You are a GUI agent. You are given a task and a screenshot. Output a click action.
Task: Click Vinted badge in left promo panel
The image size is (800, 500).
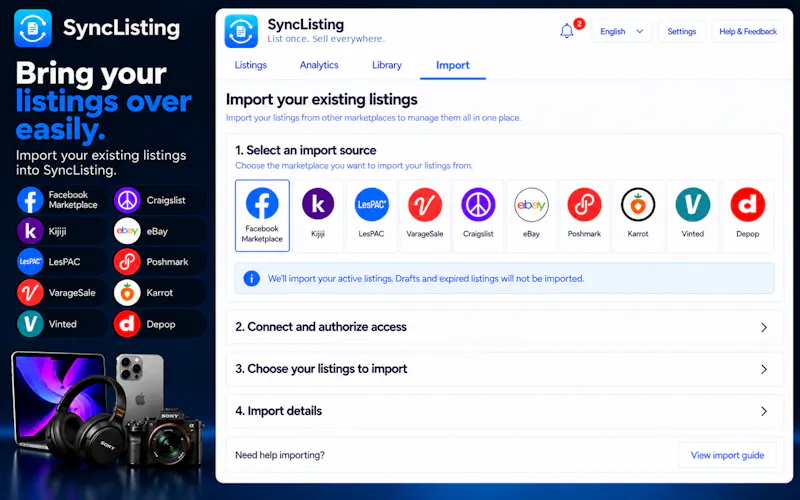(x=60, y=324)
